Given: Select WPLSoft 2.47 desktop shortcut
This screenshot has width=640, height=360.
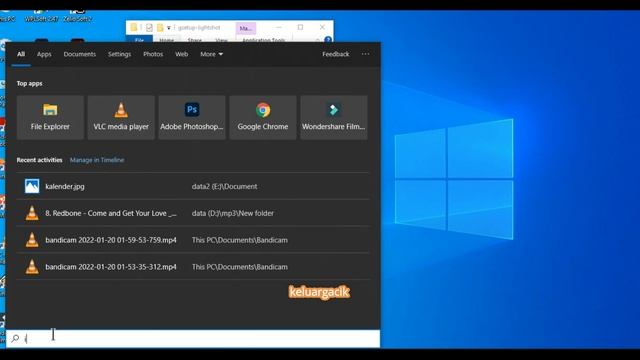Looking at the screenshot, I should (x=41, y=16).
